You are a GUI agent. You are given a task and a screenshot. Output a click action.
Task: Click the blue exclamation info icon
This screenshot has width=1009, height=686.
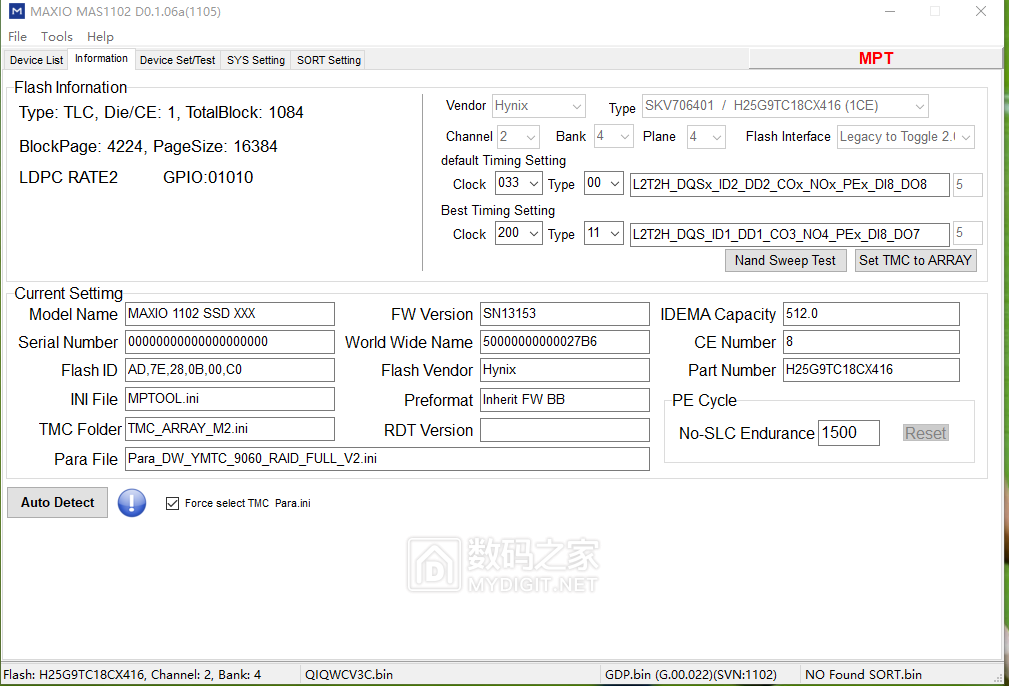point(131,503)
